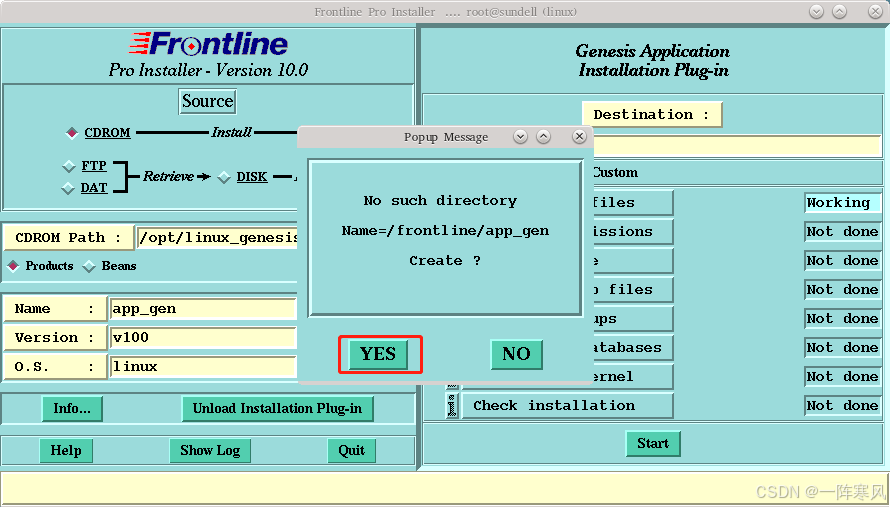Choose the DISK radio option
The width and height of the screenshot is (890, 507).
point(224,177)
